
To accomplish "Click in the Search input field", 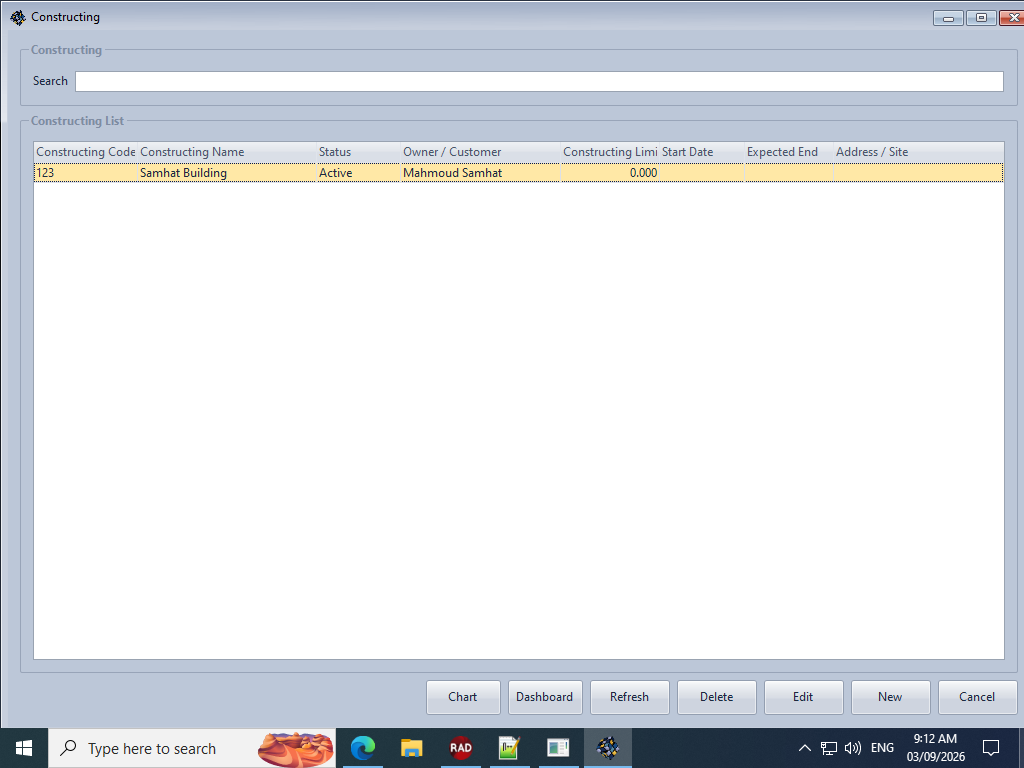I will click(x=539, y=82).
